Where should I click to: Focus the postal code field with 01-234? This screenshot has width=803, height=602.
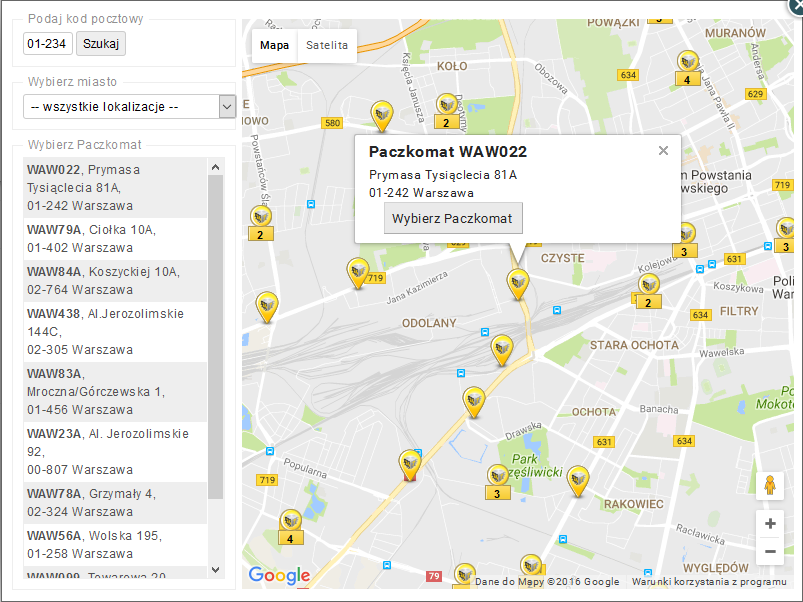[x=48, y=44]
